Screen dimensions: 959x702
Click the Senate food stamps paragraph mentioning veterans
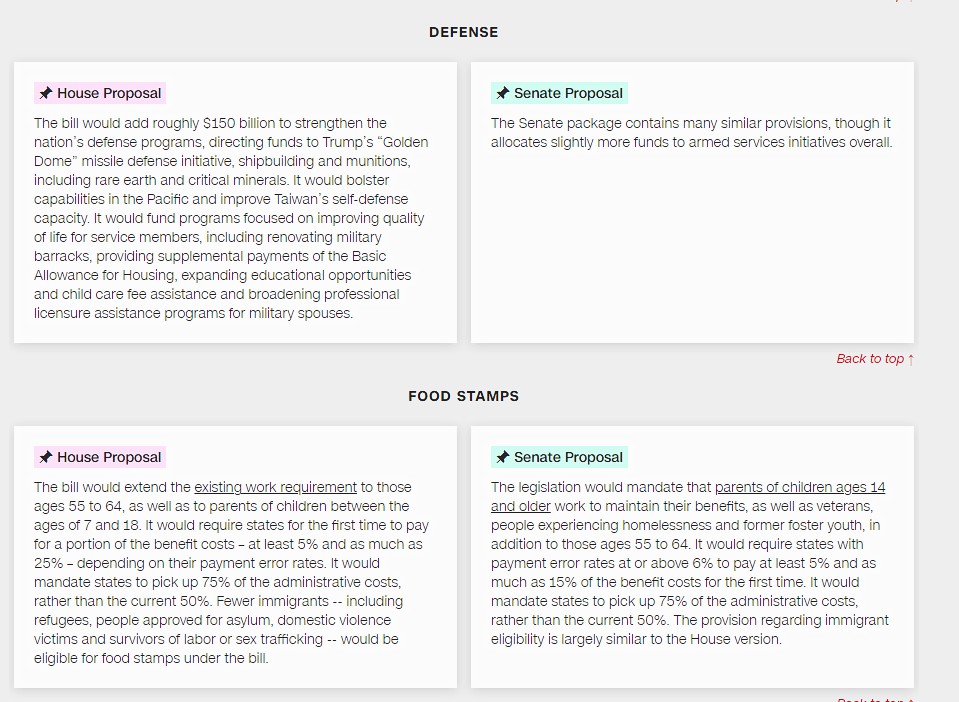688,563
